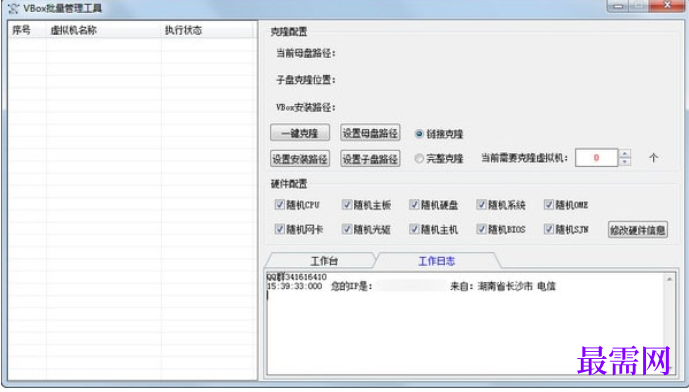Click 来自: 湖南省长沙市 电信 log text
Screen dimensions: 689x392
503,287
